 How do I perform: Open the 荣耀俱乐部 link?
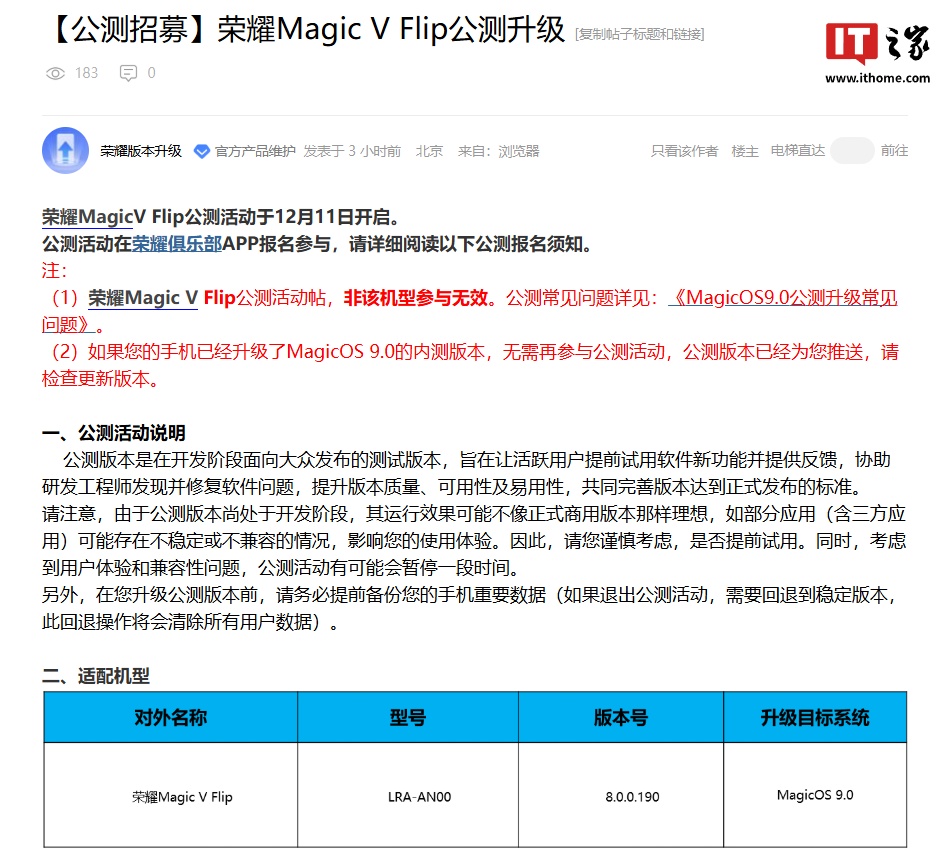point(177,244)
